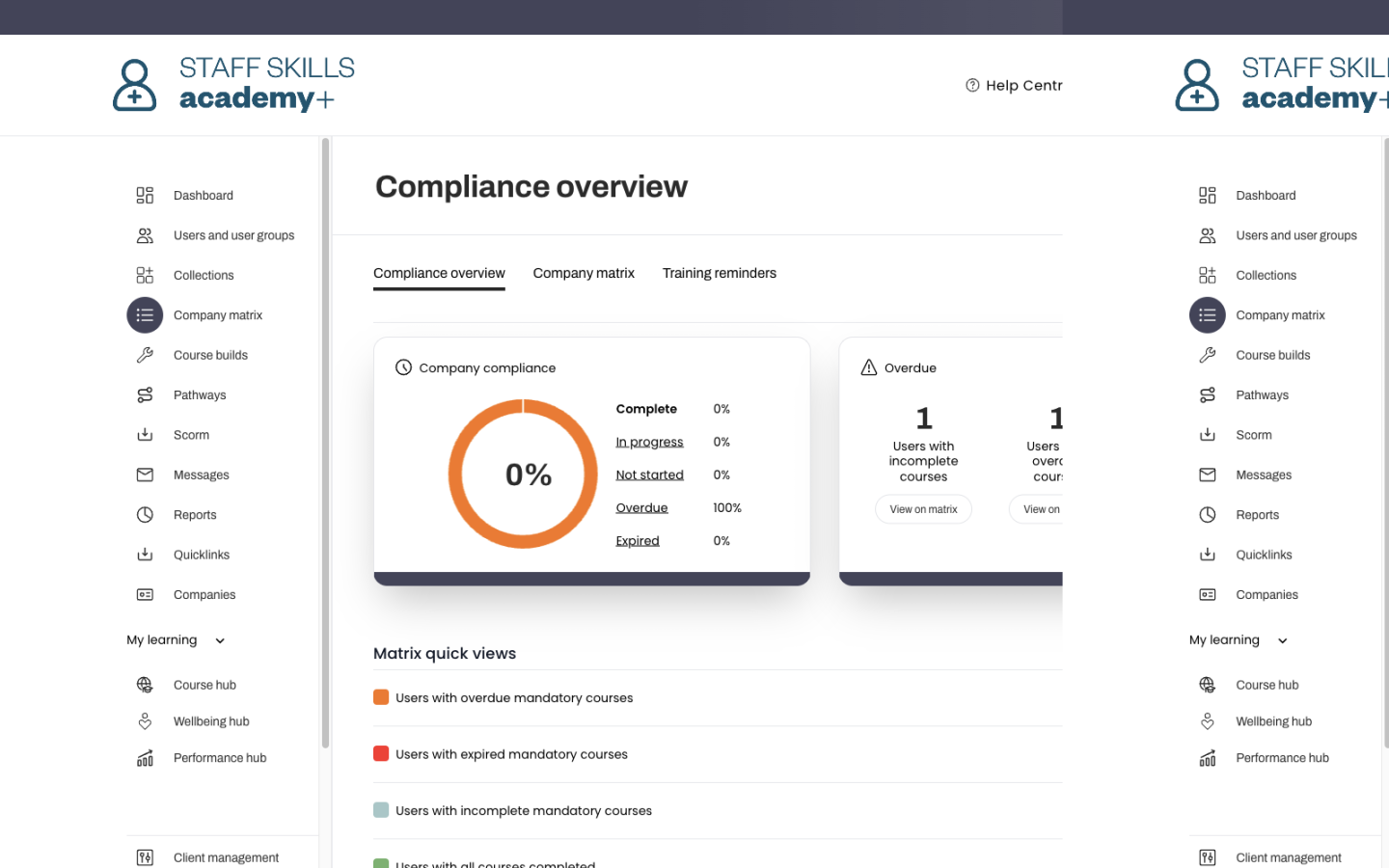The height and width of the screenshot is (868, 1389).
Task: Click the Overdue link in compliance legend
Action: [x=641, y=508]
